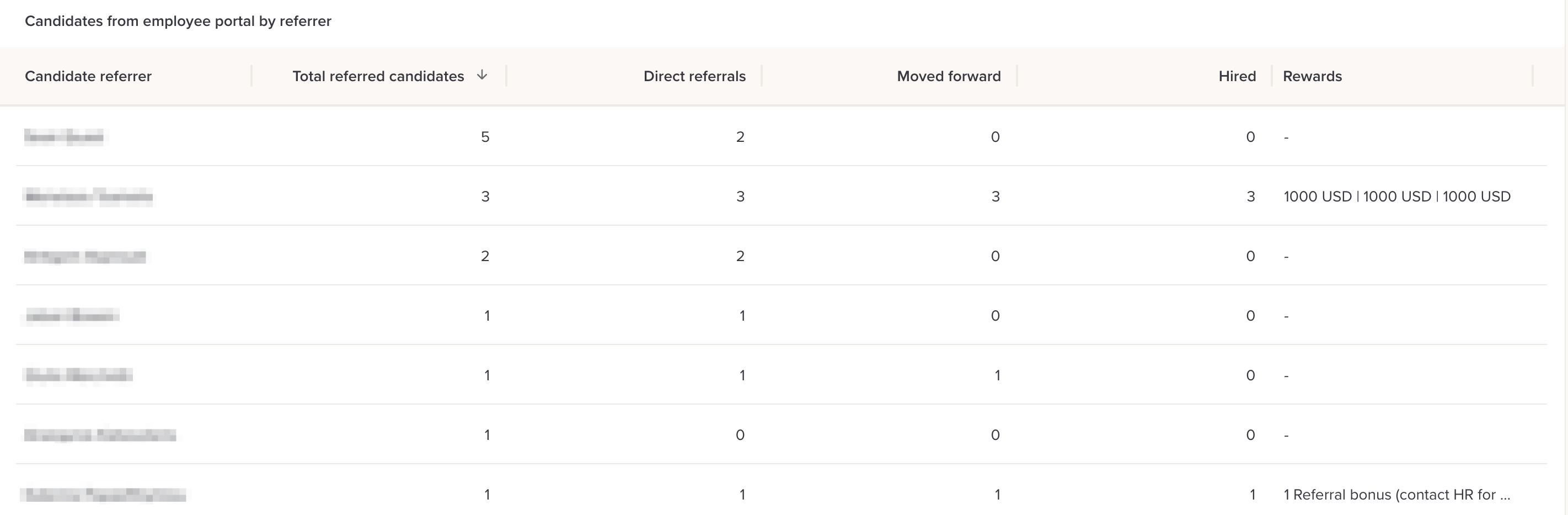Viewport: 1568px width, 515px height.
Task: Click the Candidates from employee portal title
Action: 178,21
